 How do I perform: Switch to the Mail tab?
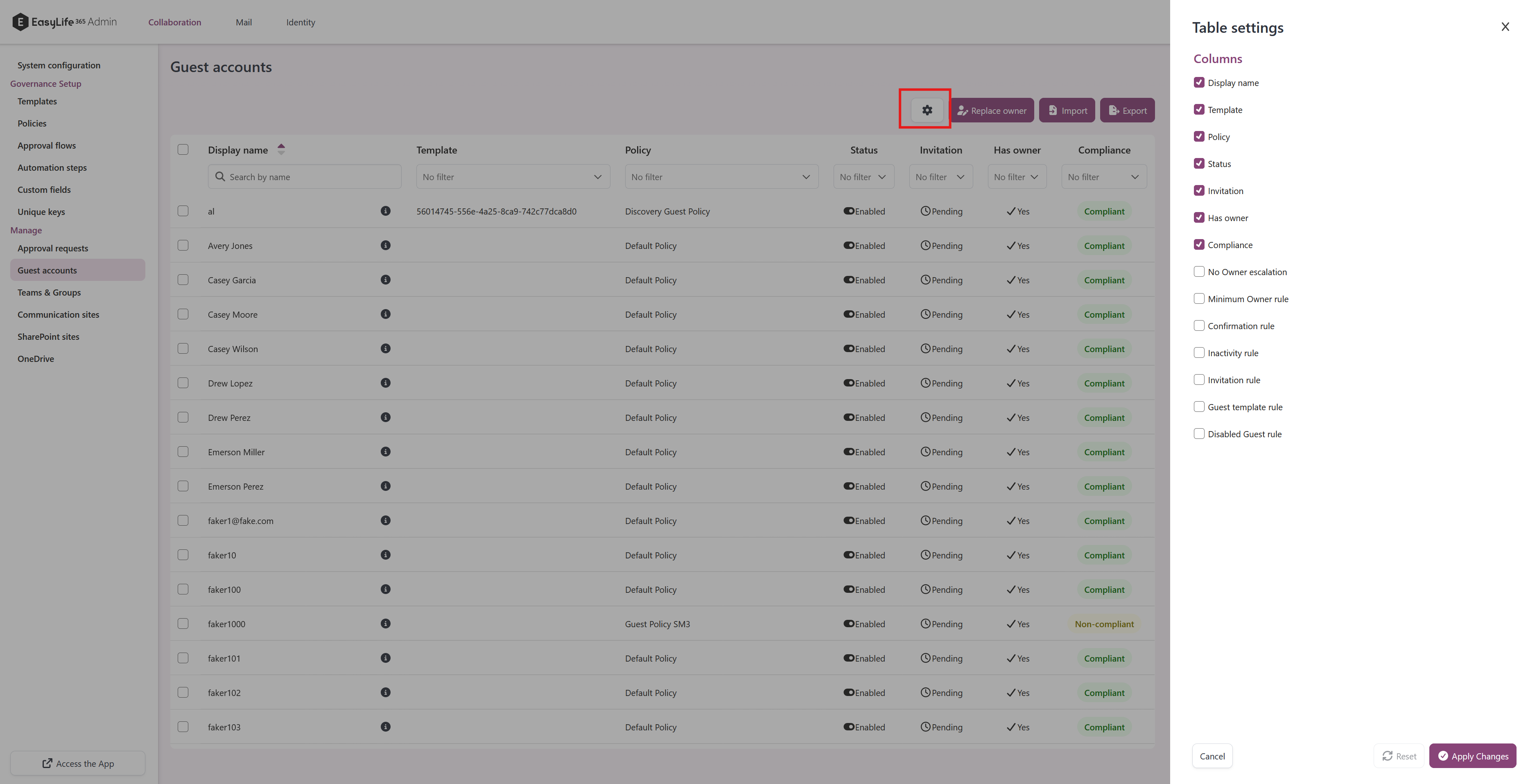[x=244, y=22]
